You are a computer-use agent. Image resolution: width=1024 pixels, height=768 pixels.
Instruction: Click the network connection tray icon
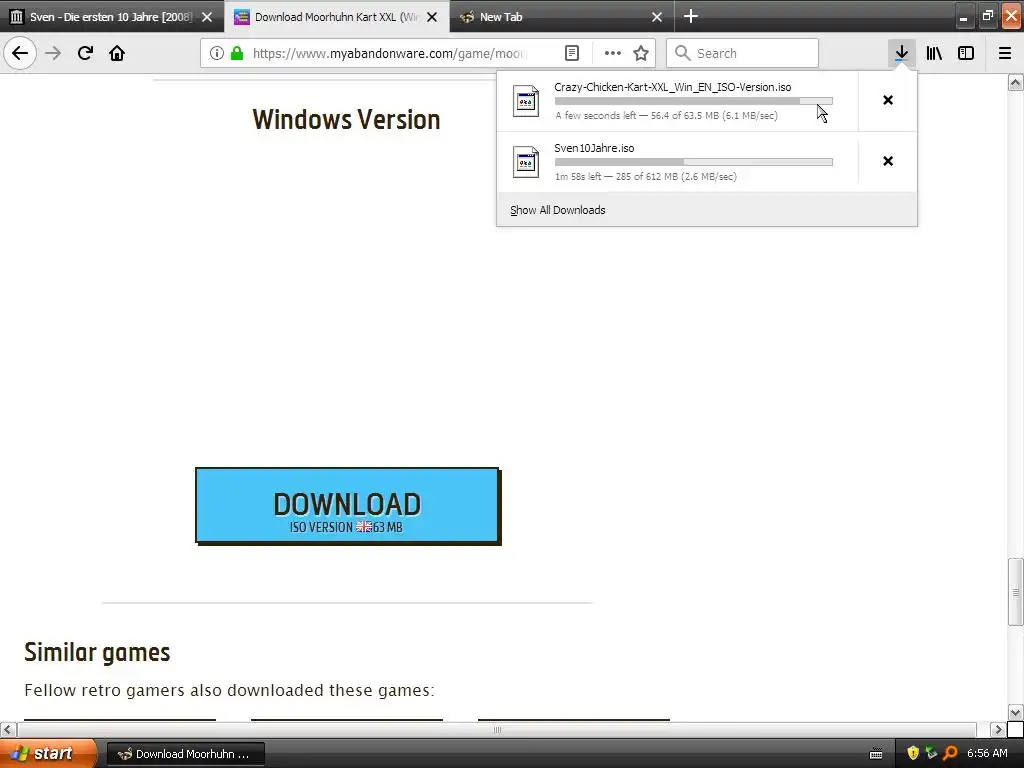click(931, 753)
